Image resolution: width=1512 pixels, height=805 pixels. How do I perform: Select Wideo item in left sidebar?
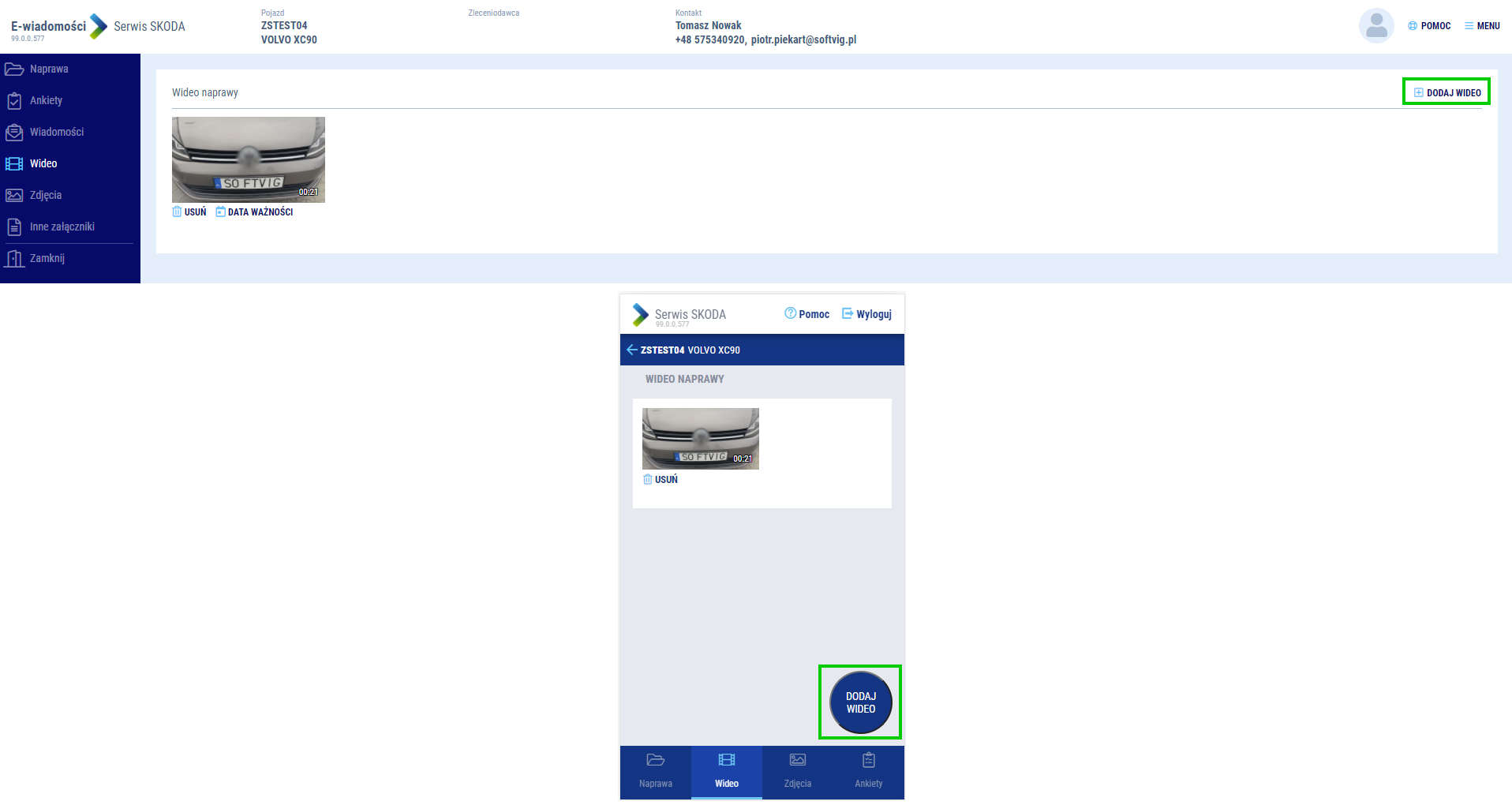coord(43,164)
